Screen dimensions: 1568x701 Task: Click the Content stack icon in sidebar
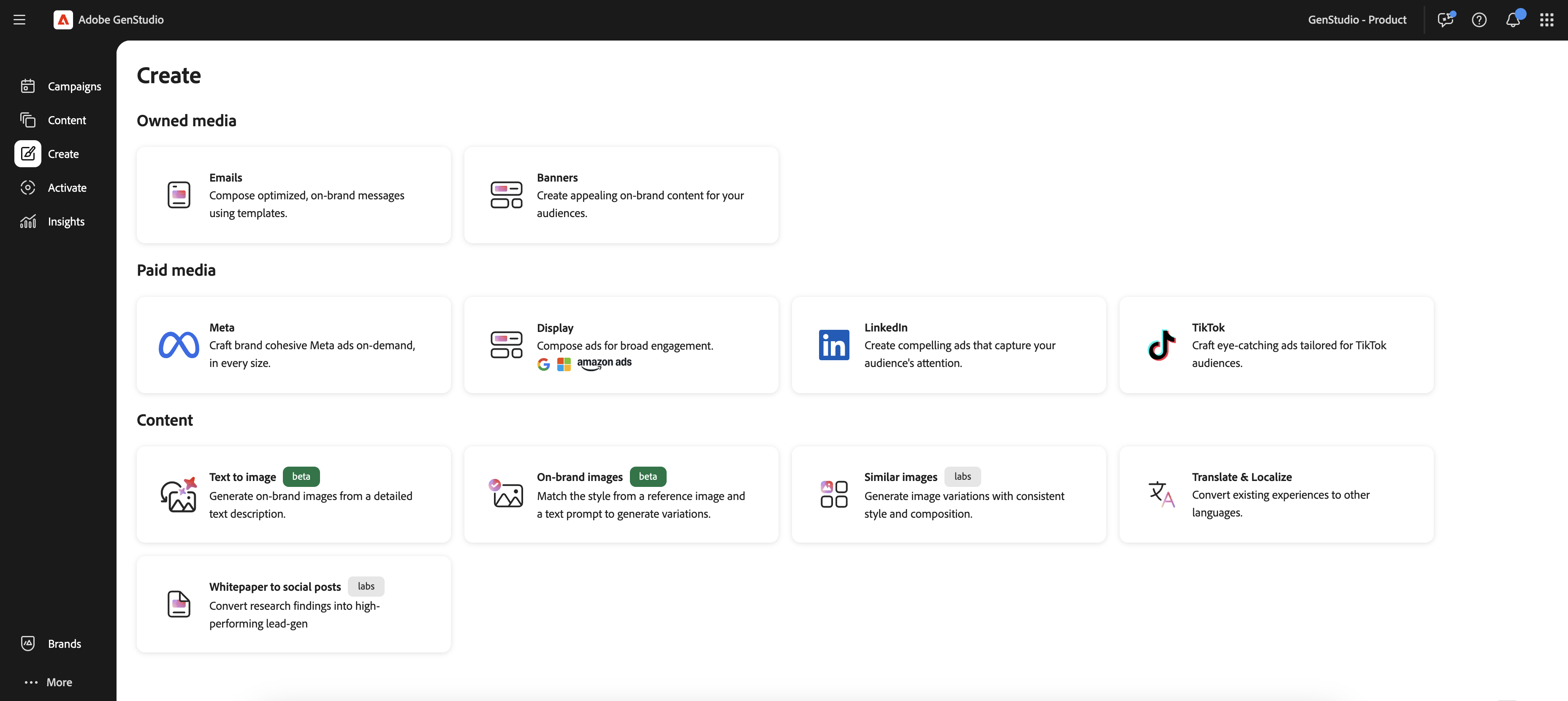[x=28, y=120]
